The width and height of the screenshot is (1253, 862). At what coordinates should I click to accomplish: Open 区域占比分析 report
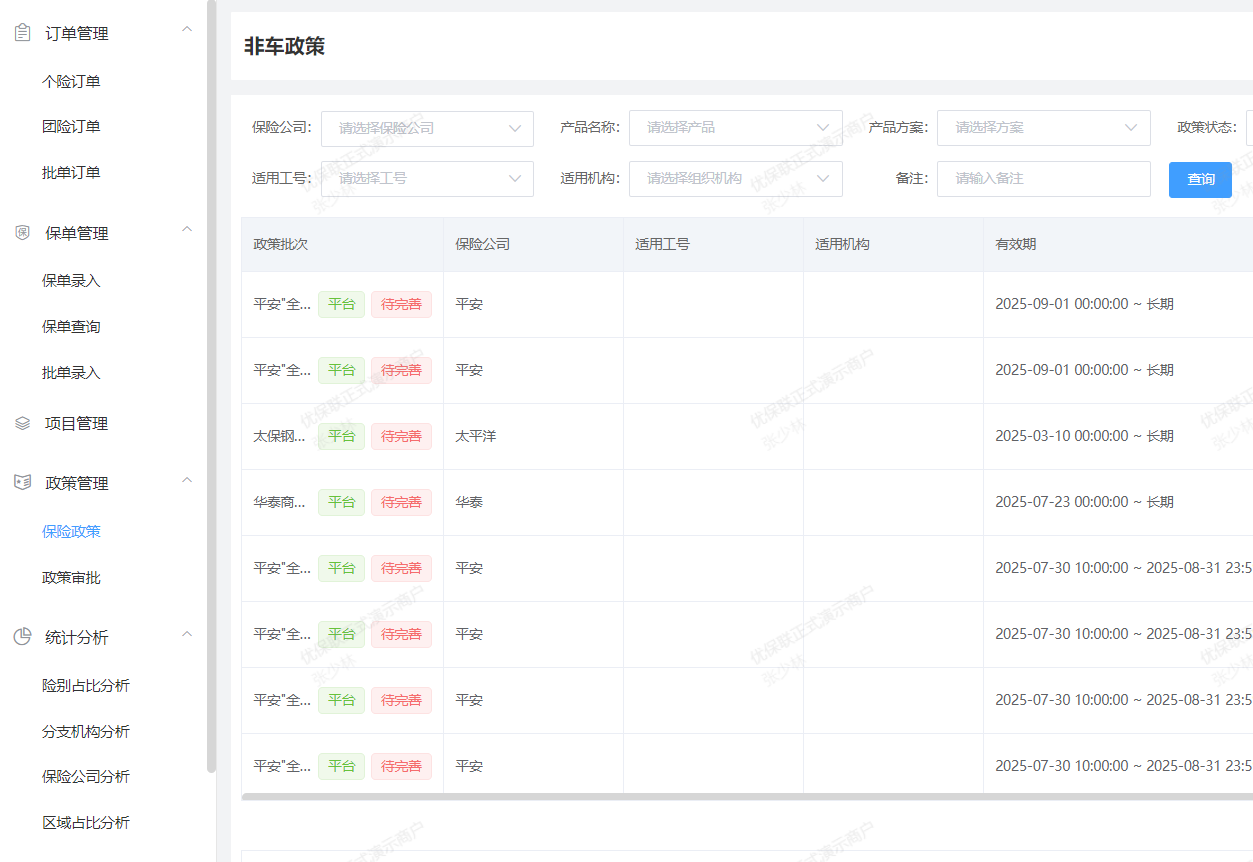[x=86, y=823]
